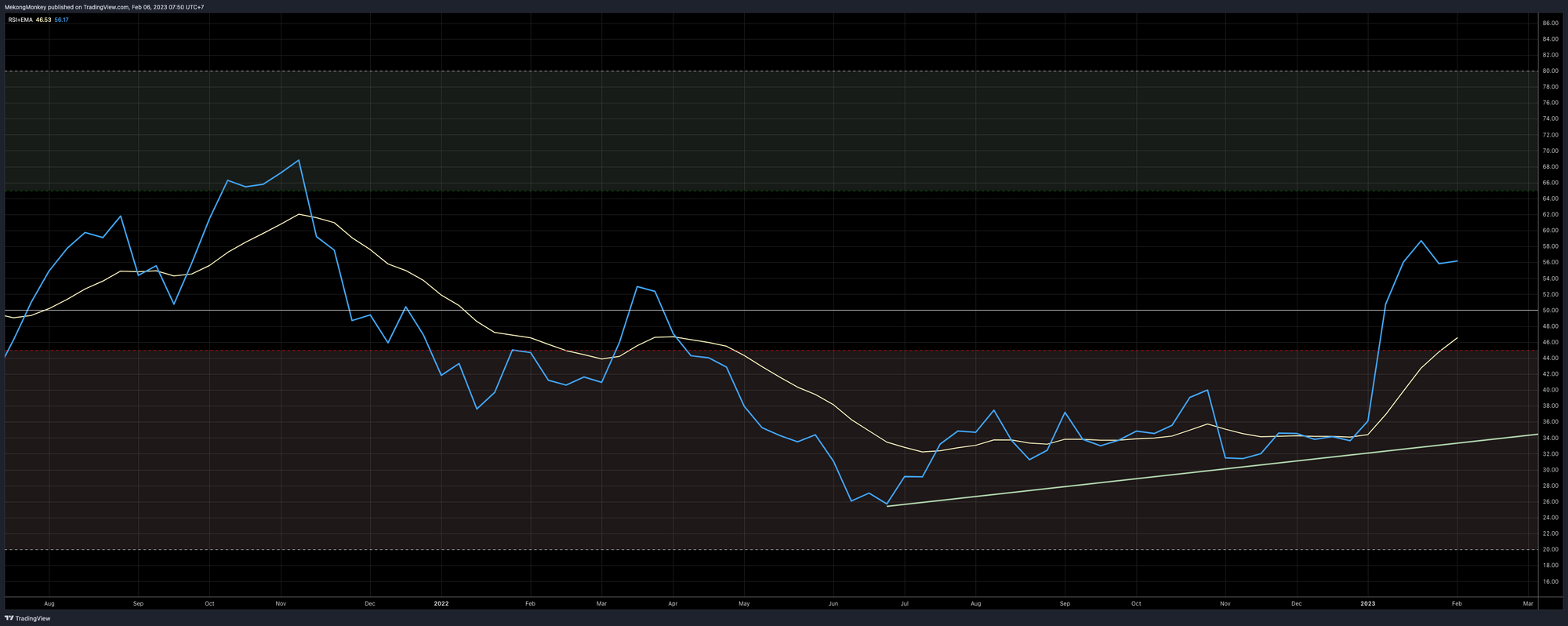Image resolution: width=1568 pixels, height=626 pixels.
Task: Click the 56.00 axis label
Action: click(1550, 263)
